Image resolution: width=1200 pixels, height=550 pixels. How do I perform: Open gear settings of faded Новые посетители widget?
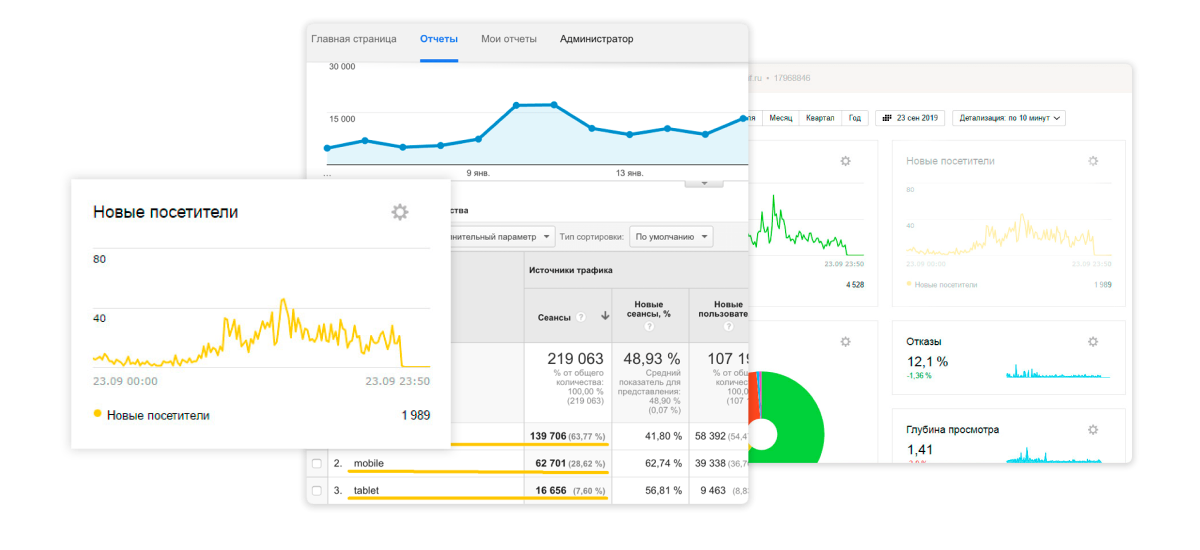click(x=1093, y=161)
